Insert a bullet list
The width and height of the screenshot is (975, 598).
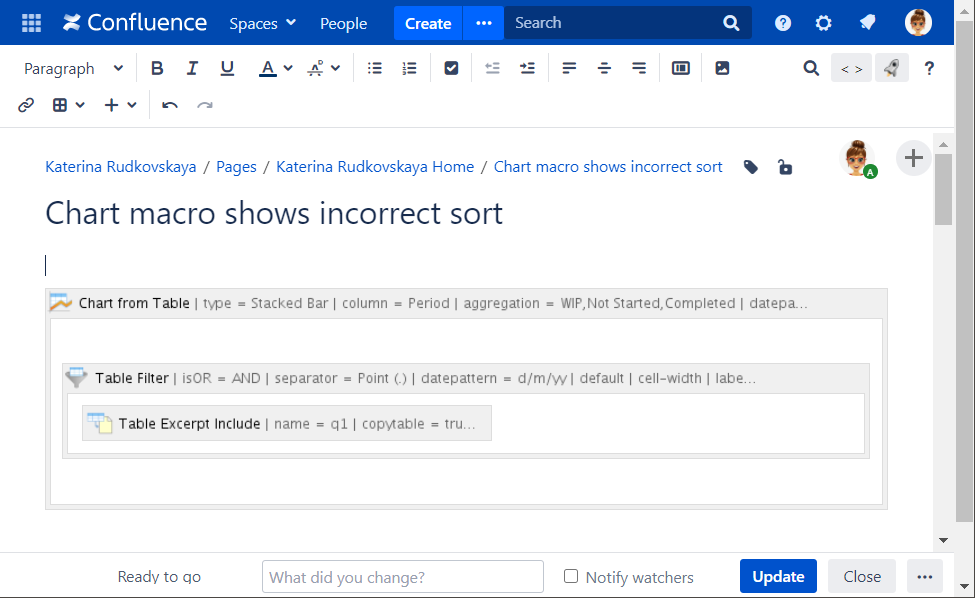tap(374, 68)
